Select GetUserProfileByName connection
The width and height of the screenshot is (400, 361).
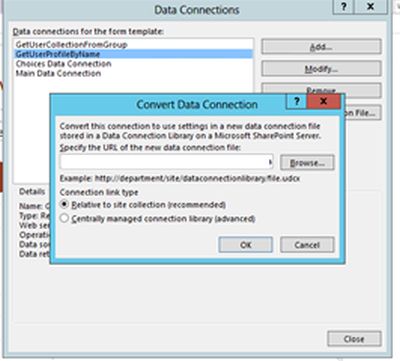click(x=133, y=54)
